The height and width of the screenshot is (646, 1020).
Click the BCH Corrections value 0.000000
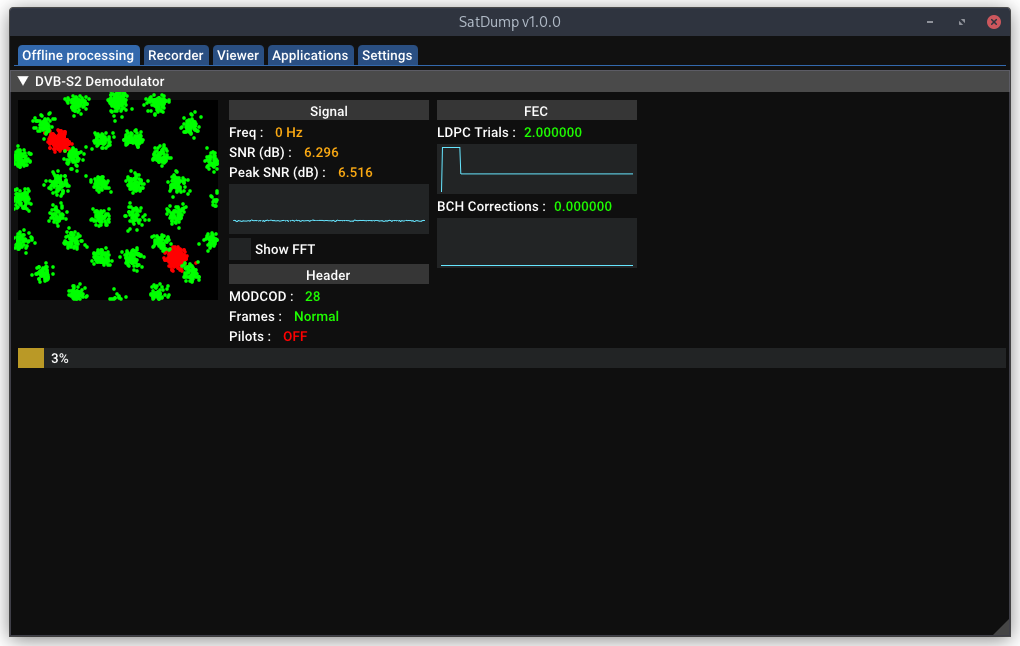click(x=583, y=206)
